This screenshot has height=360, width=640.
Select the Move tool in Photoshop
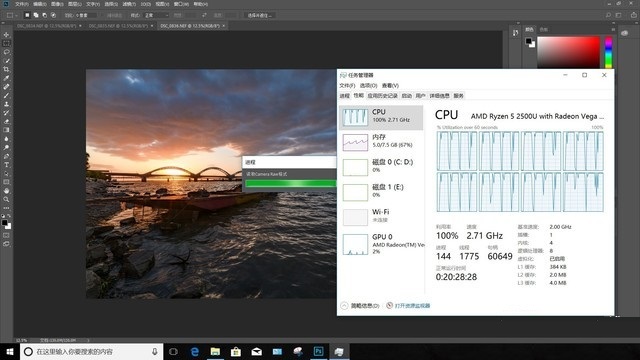(6, 35)
